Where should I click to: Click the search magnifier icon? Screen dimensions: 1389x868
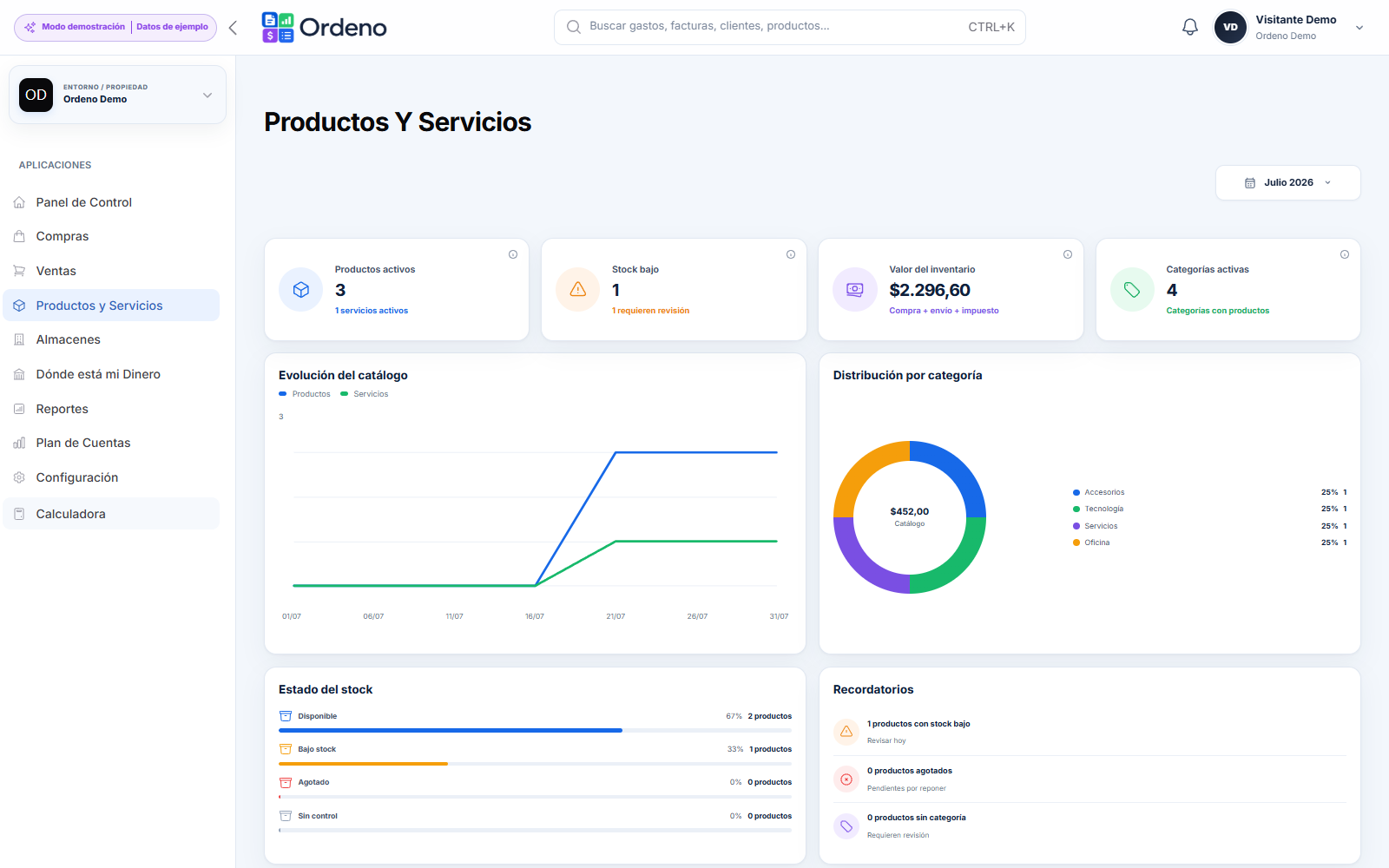(x=574, y=27)
